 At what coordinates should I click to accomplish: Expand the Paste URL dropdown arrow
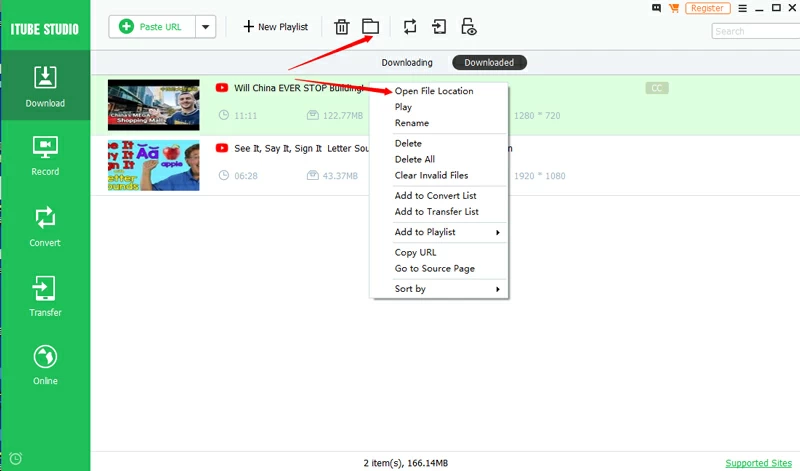point(205,27)
